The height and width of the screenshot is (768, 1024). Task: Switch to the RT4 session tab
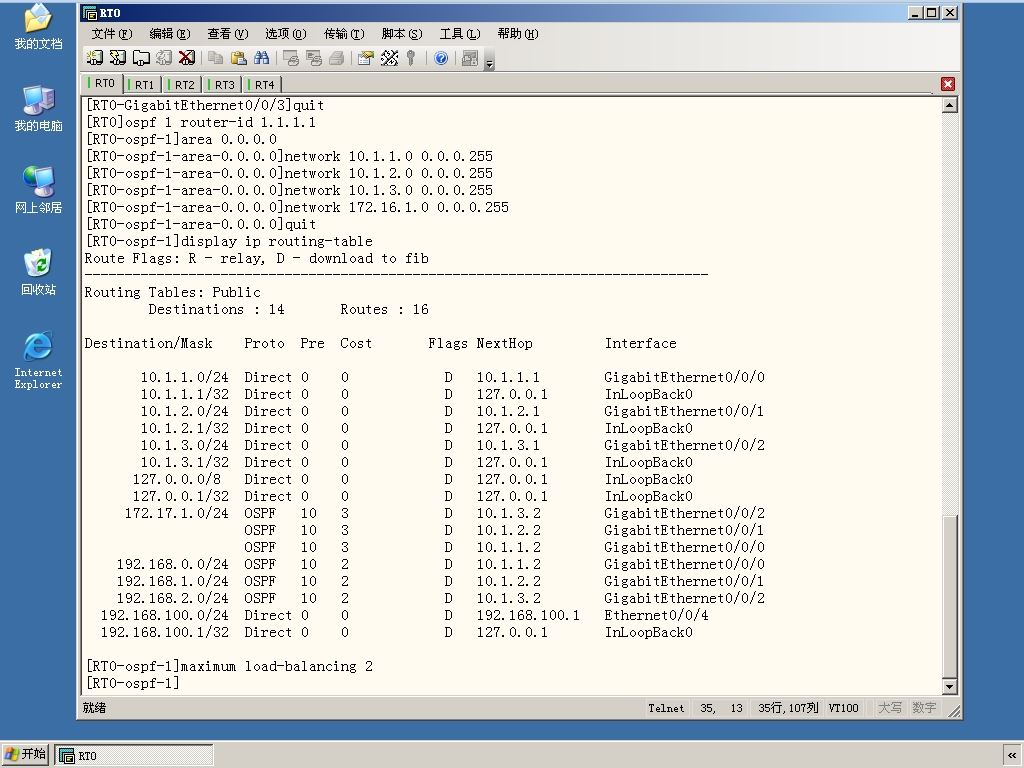tap(263, 85)
